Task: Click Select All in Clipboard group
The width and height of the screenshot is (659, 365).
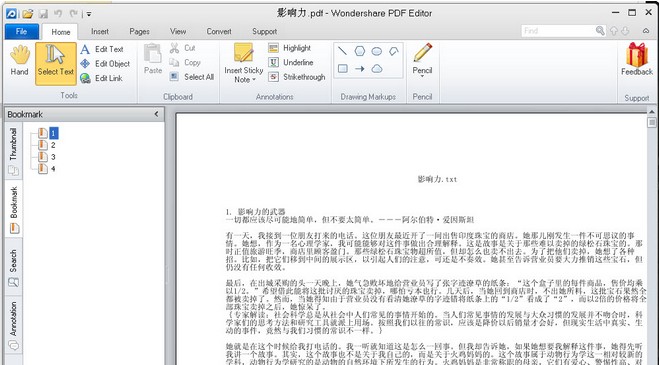Action: point(192,77)
